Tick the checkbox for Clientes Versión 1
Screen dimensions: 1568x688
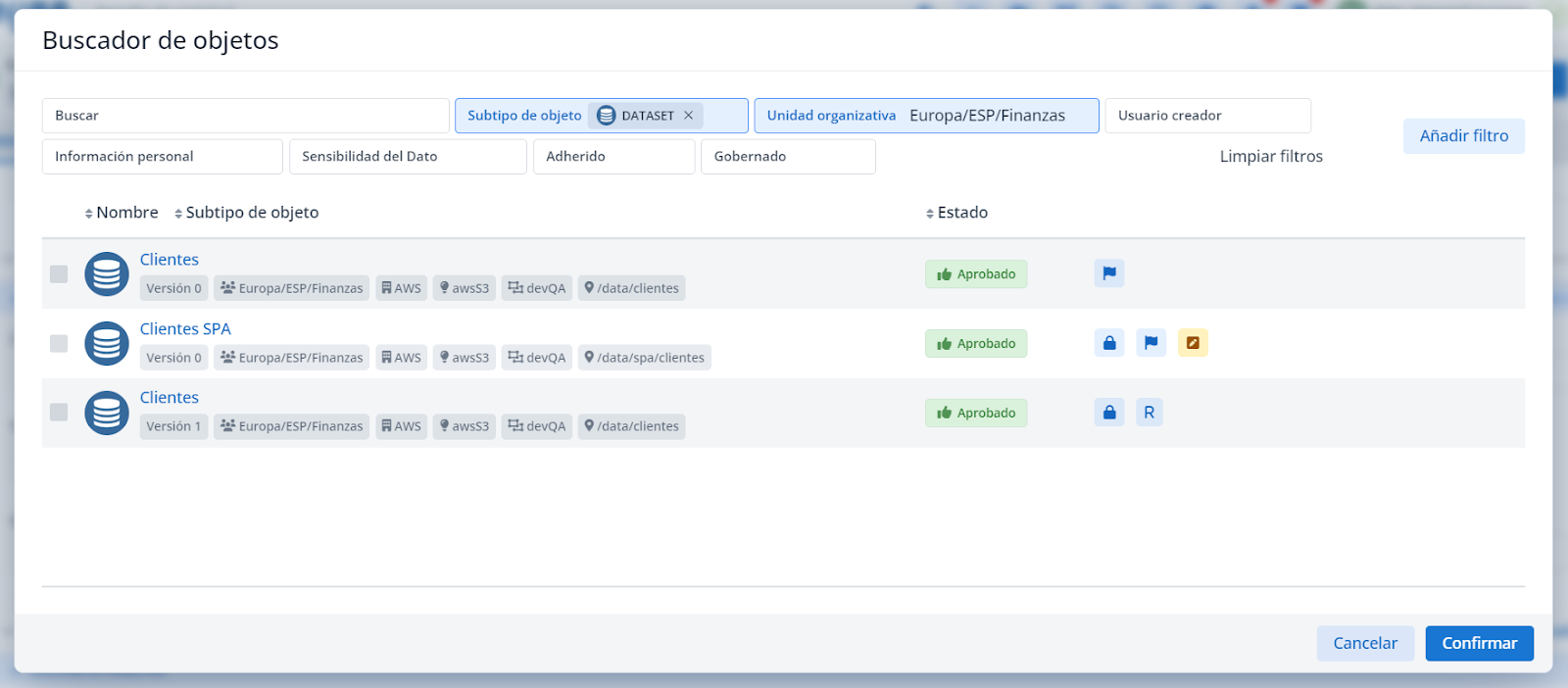click(59, 413)
